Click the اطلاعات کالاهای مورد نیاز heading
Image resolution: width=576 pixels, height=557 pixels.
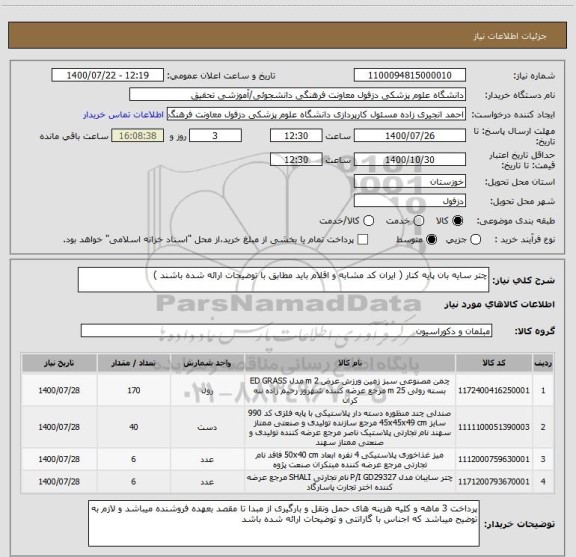pyautogui.click(x=500, y=305)
